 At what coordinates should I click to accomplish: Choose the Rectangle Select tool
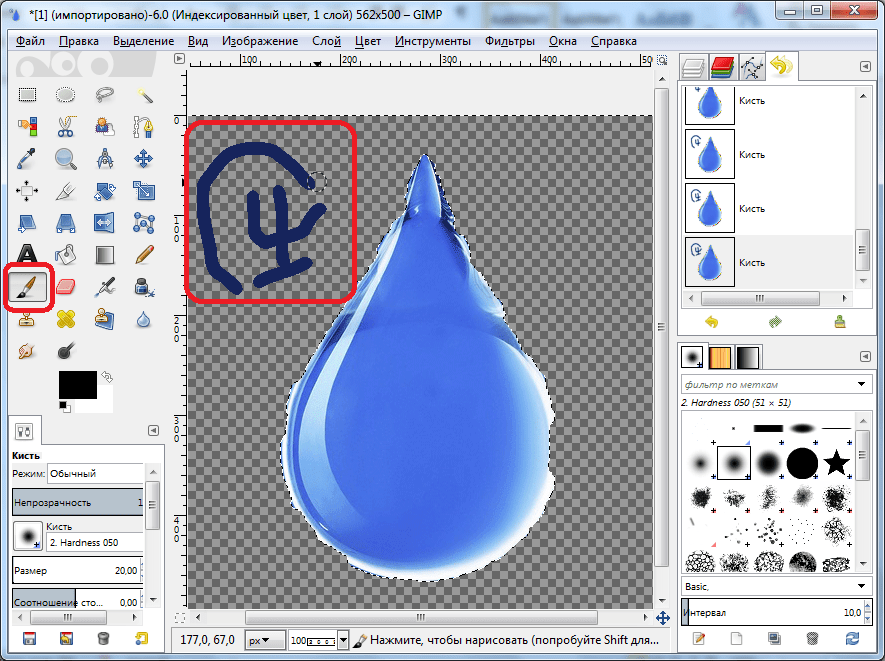click(x=27, y=95)
